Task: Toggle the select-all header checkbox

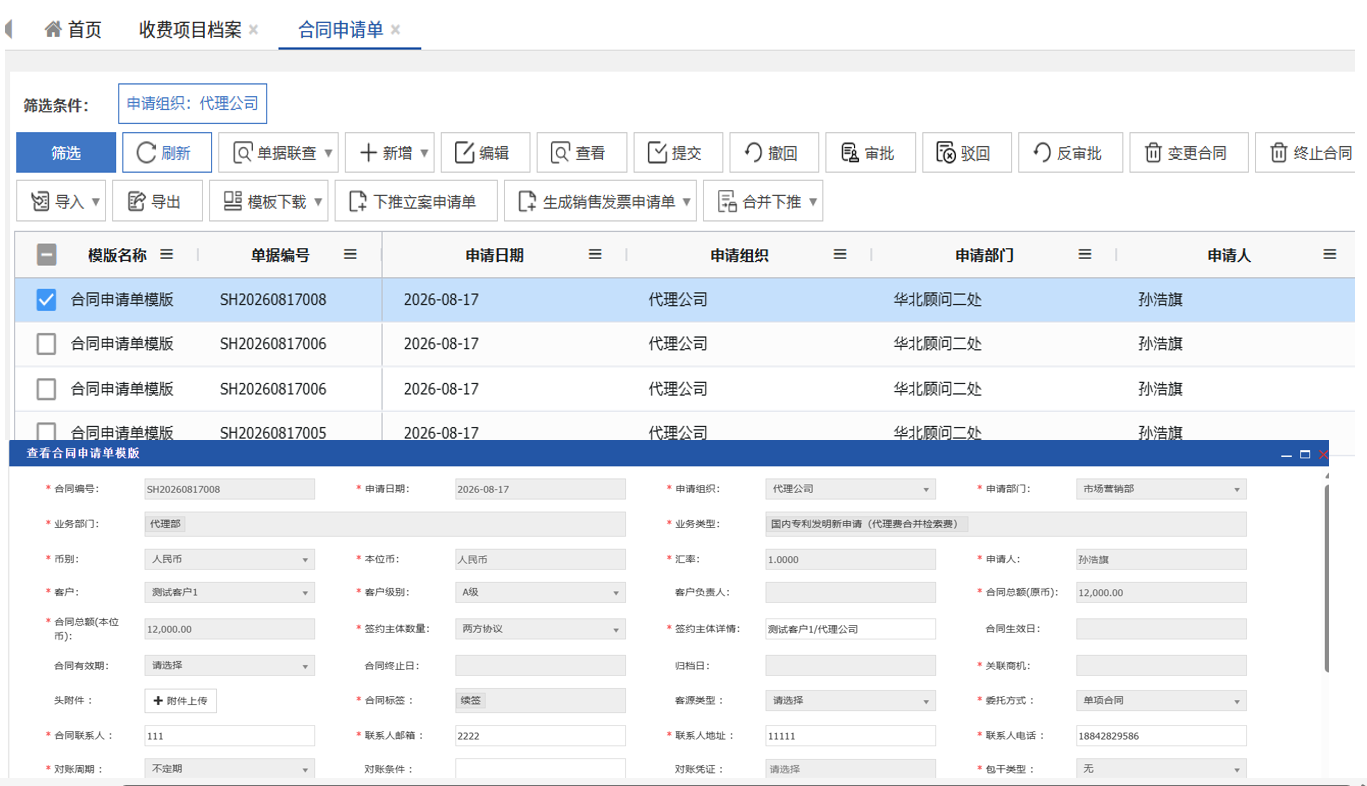Action: pyautogui.click(x=46, y=255)
